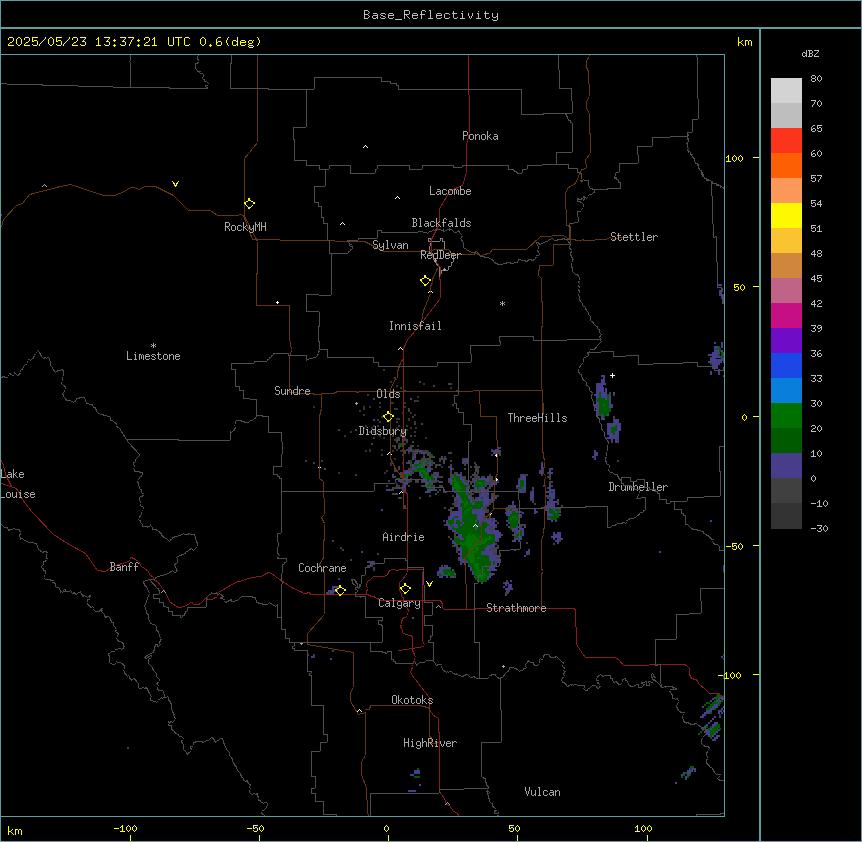862x842 pixels.
Task: Select the brown 48 dBZ legend swatch
Action: 786,265
